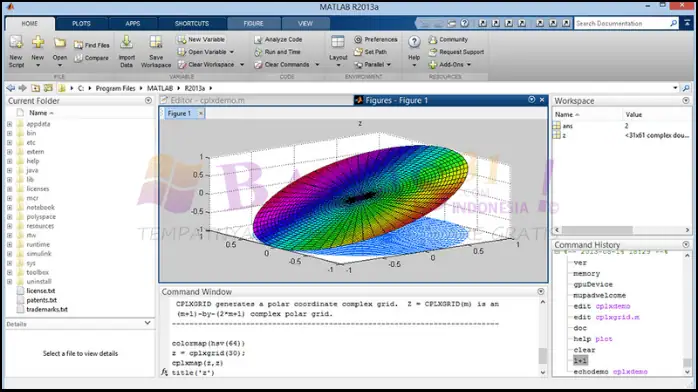Switch to the PLOTS ribbon tab

pos(81,24)
